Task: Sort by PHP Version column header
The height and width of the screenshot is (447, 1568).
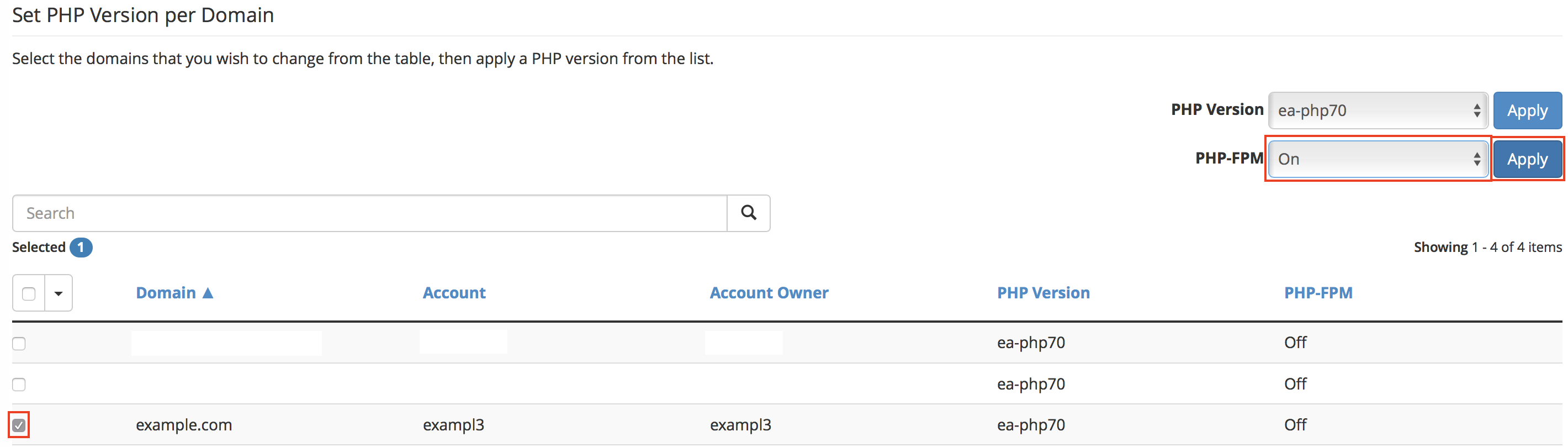Action: point(1043,293)
